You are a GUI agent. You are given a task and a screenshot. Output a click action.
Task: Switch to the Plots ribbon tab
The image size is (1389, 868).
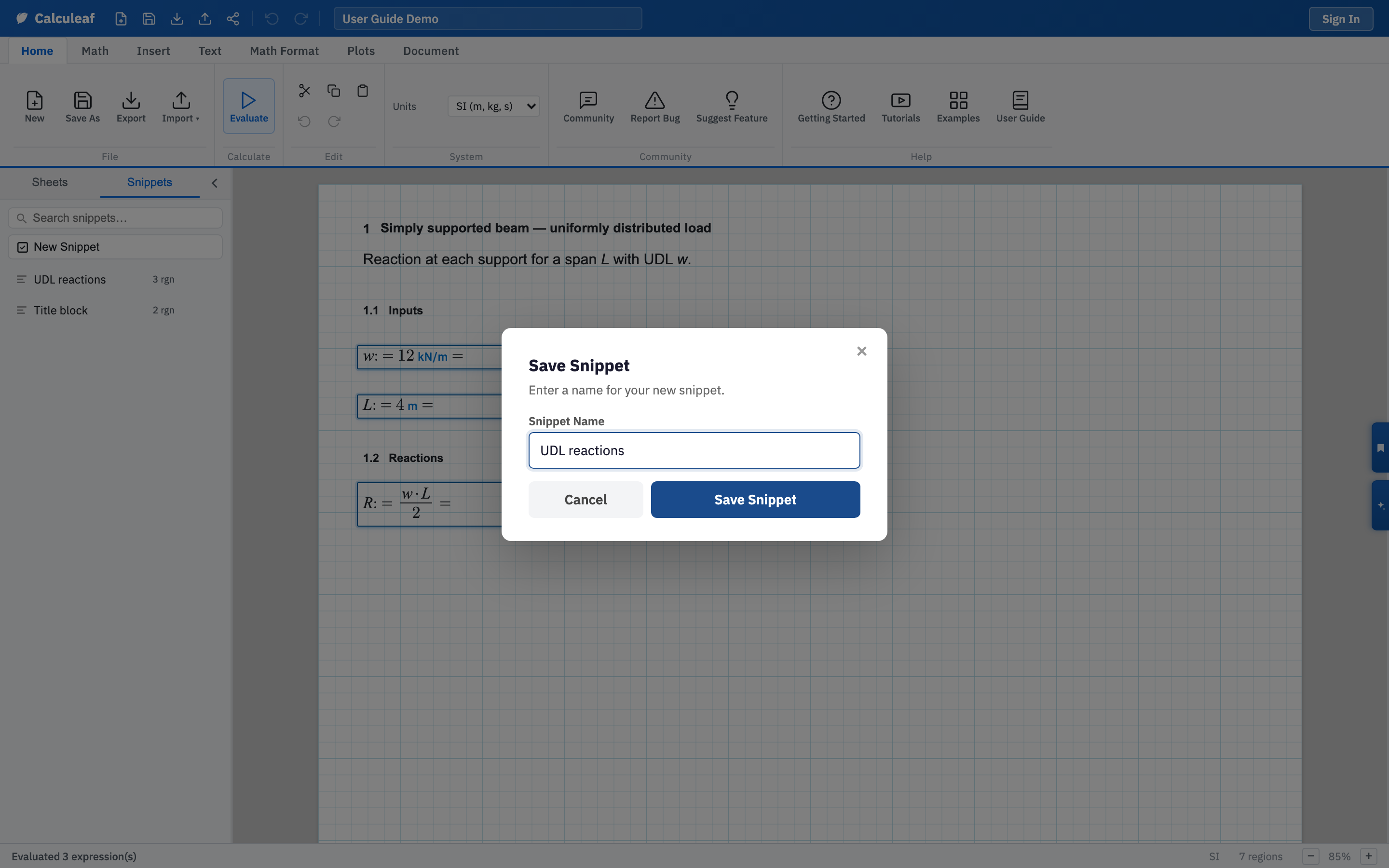coord(361,51)
